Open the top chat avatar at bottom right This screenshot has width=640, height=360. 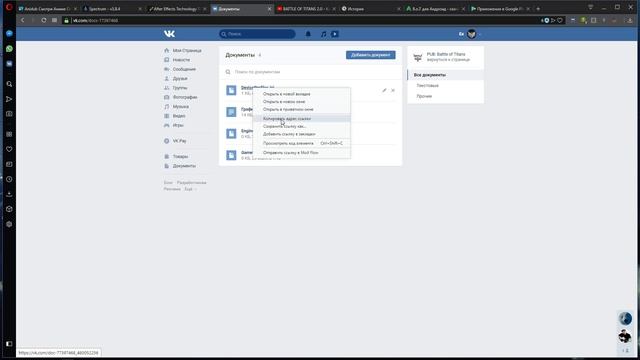(625, 318)
